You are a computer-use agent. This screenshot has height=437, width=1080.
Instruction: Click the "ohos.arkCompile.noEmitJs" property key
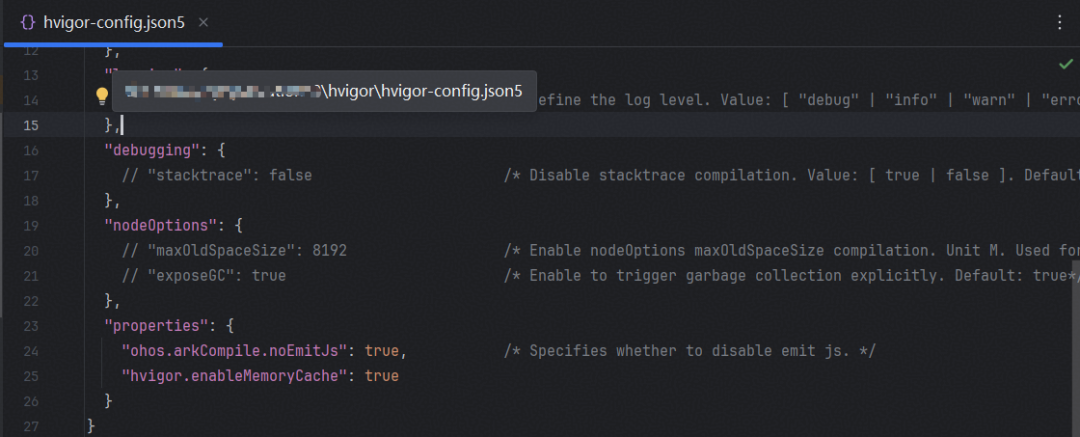click(234, 351)
